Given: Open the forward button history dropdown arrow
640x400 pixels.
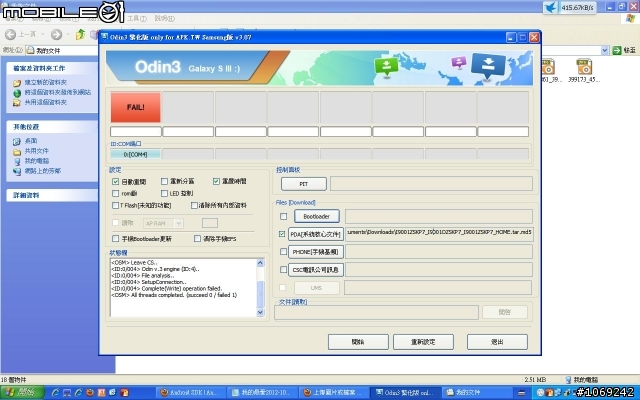Looking at the screenshot, I should [x=67, y=35].
